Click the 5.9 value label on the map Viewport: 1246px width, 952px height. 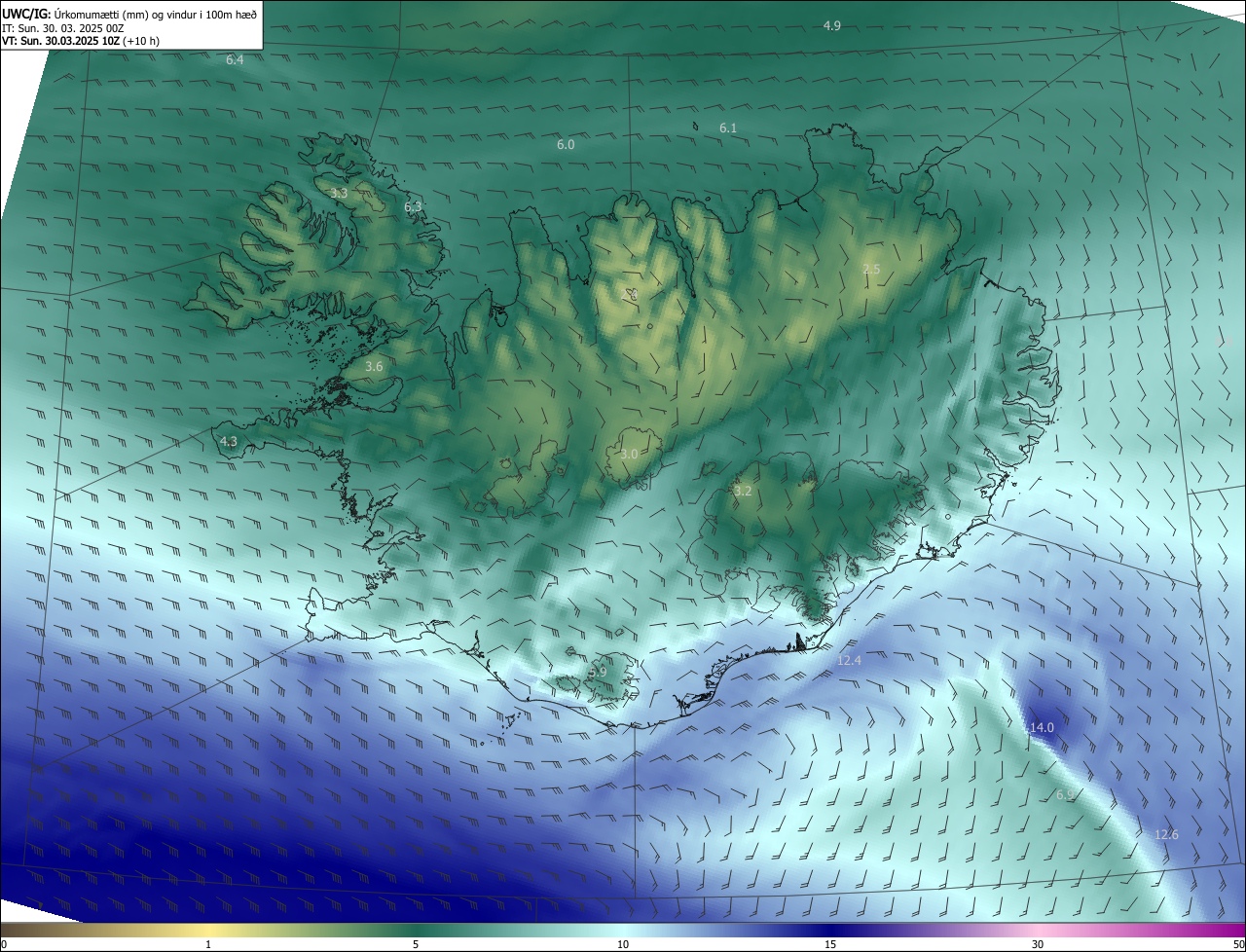[x=598, y=672]
